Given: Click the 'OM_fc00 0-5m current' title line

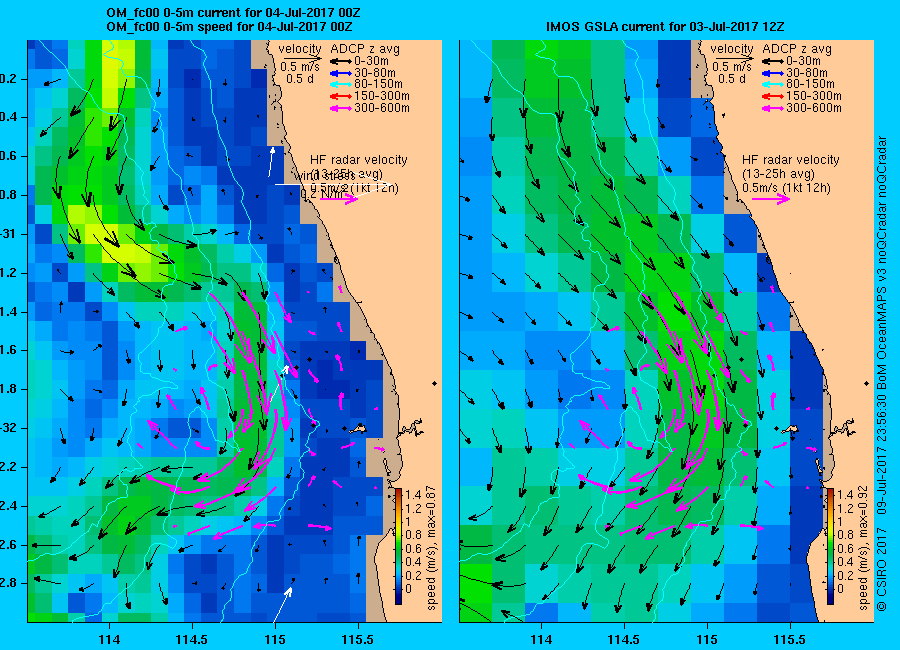Looking at the screenshot, I should point(234,13).
